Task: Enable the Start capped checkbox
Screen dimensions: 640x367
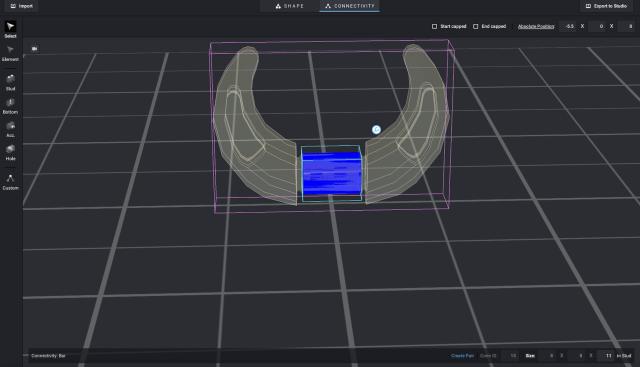Action: [x=434, y=27]
